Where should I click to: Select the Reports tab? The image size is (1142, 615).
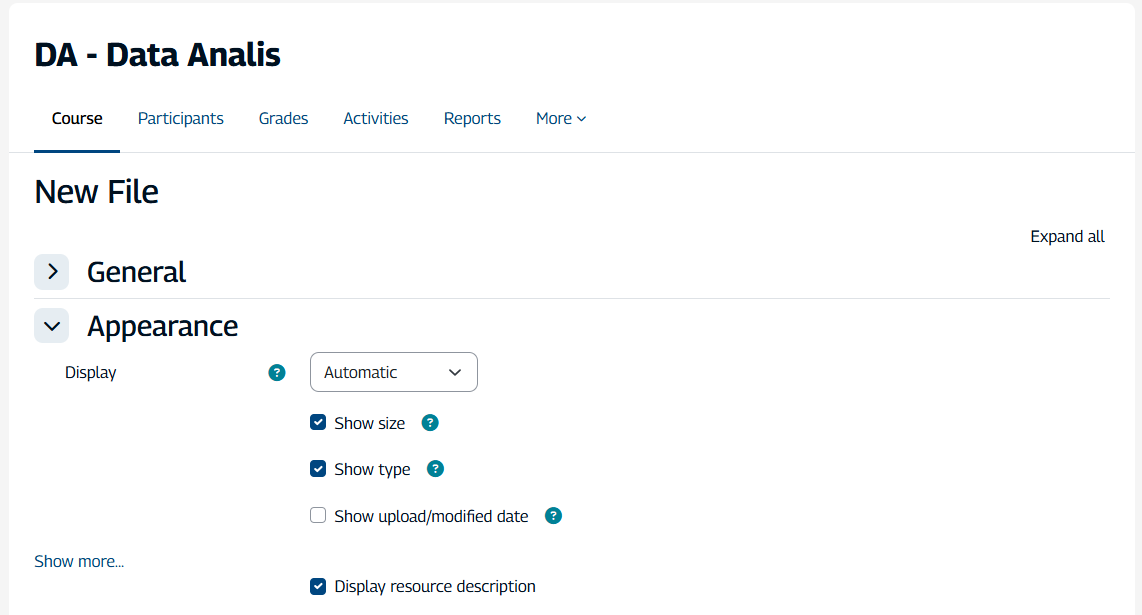pyautogui.click(x=472, y=118)
